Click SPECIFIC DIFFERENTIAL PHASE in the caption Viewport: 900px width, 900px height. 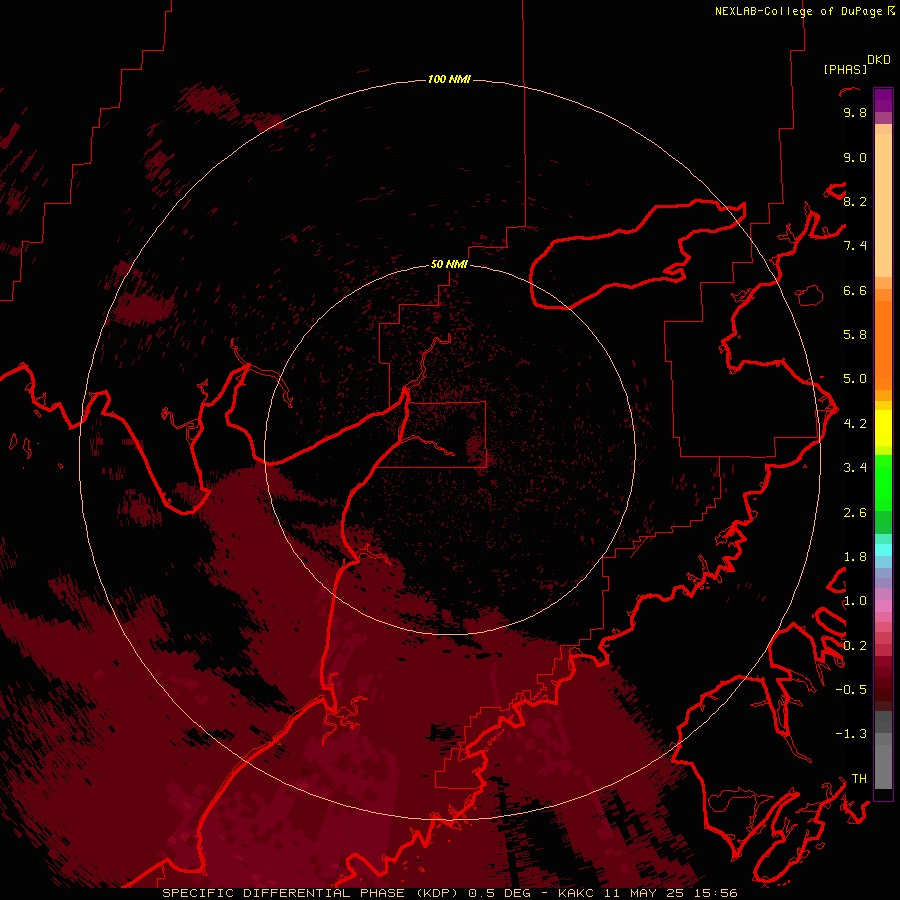point(285,893)
